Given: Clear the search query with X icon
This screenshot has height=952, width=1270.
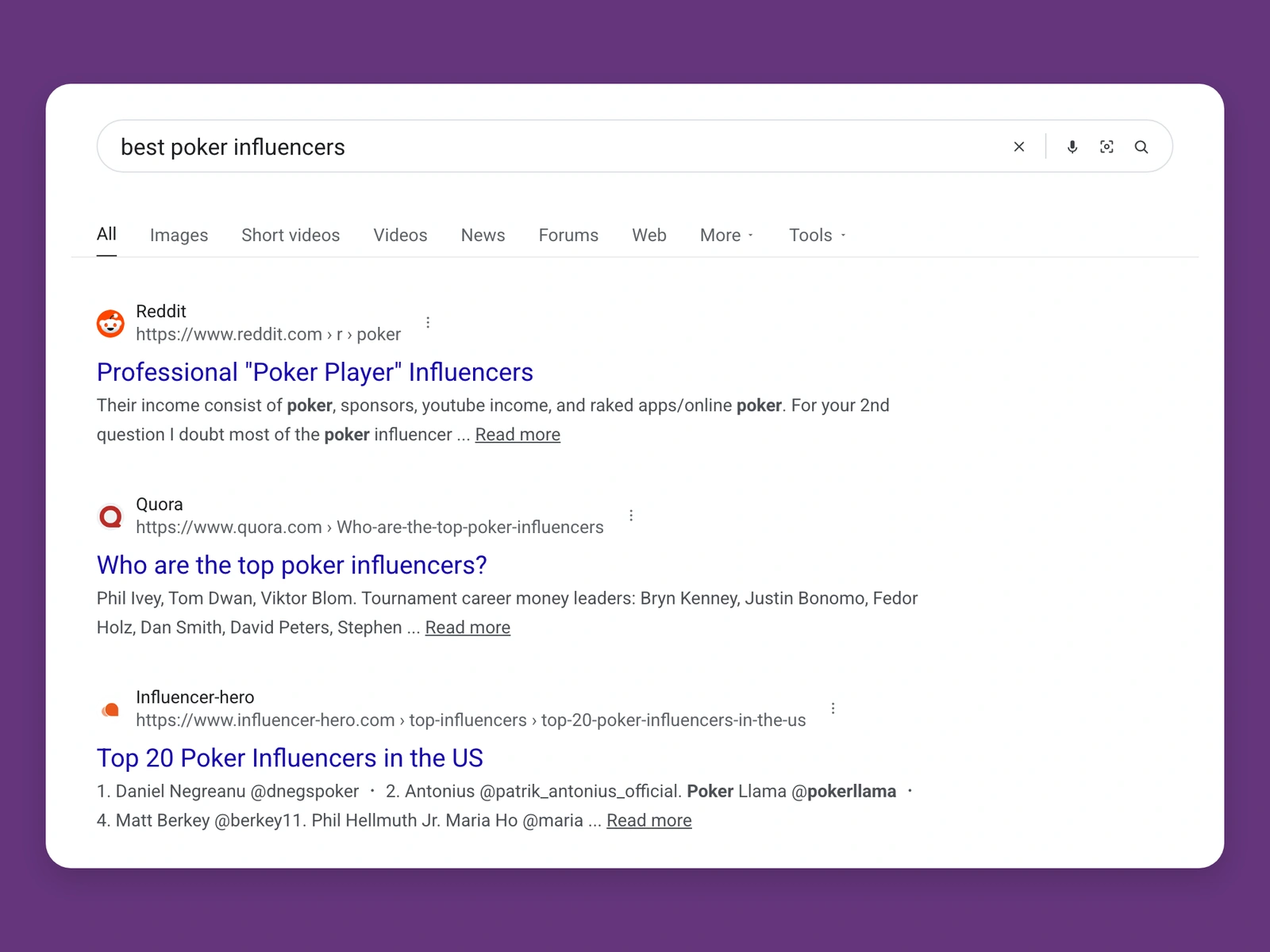Looking at the screenshot, I should 1019,147.
